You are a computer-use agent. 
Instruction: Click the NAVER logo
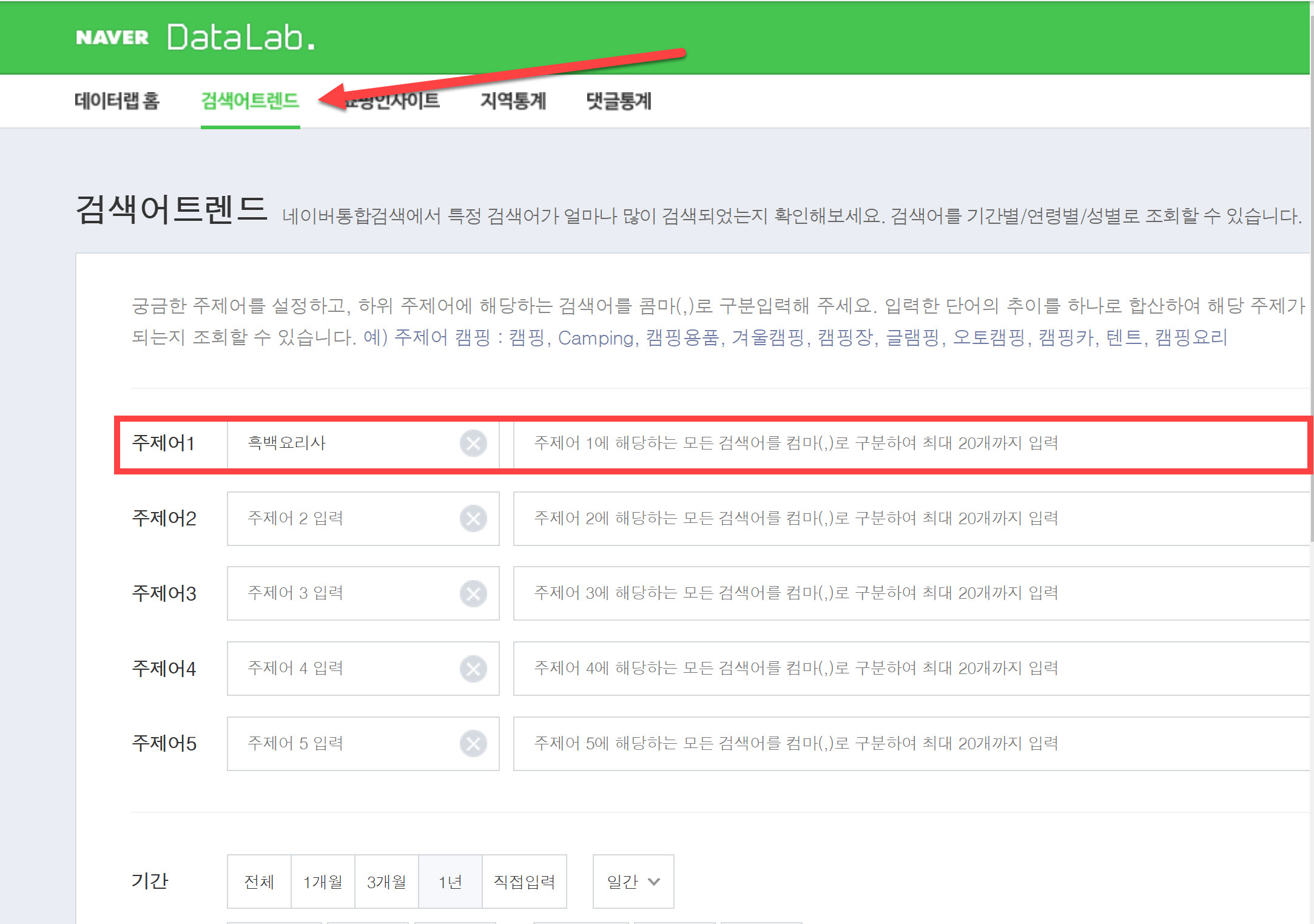point(112,38)
